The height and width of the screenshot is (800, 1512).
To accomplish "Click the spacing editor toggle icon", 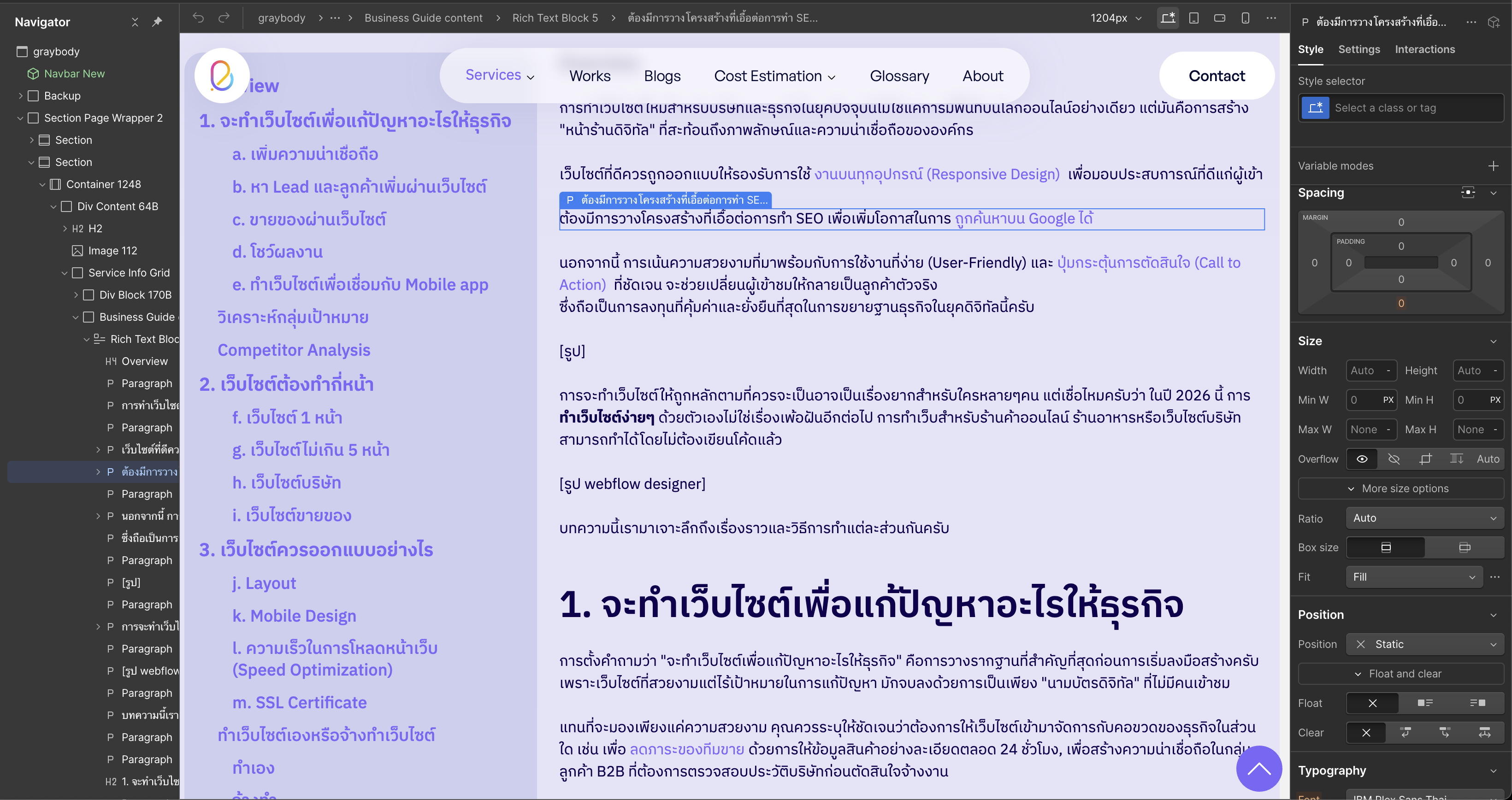I will (1468, 193).
